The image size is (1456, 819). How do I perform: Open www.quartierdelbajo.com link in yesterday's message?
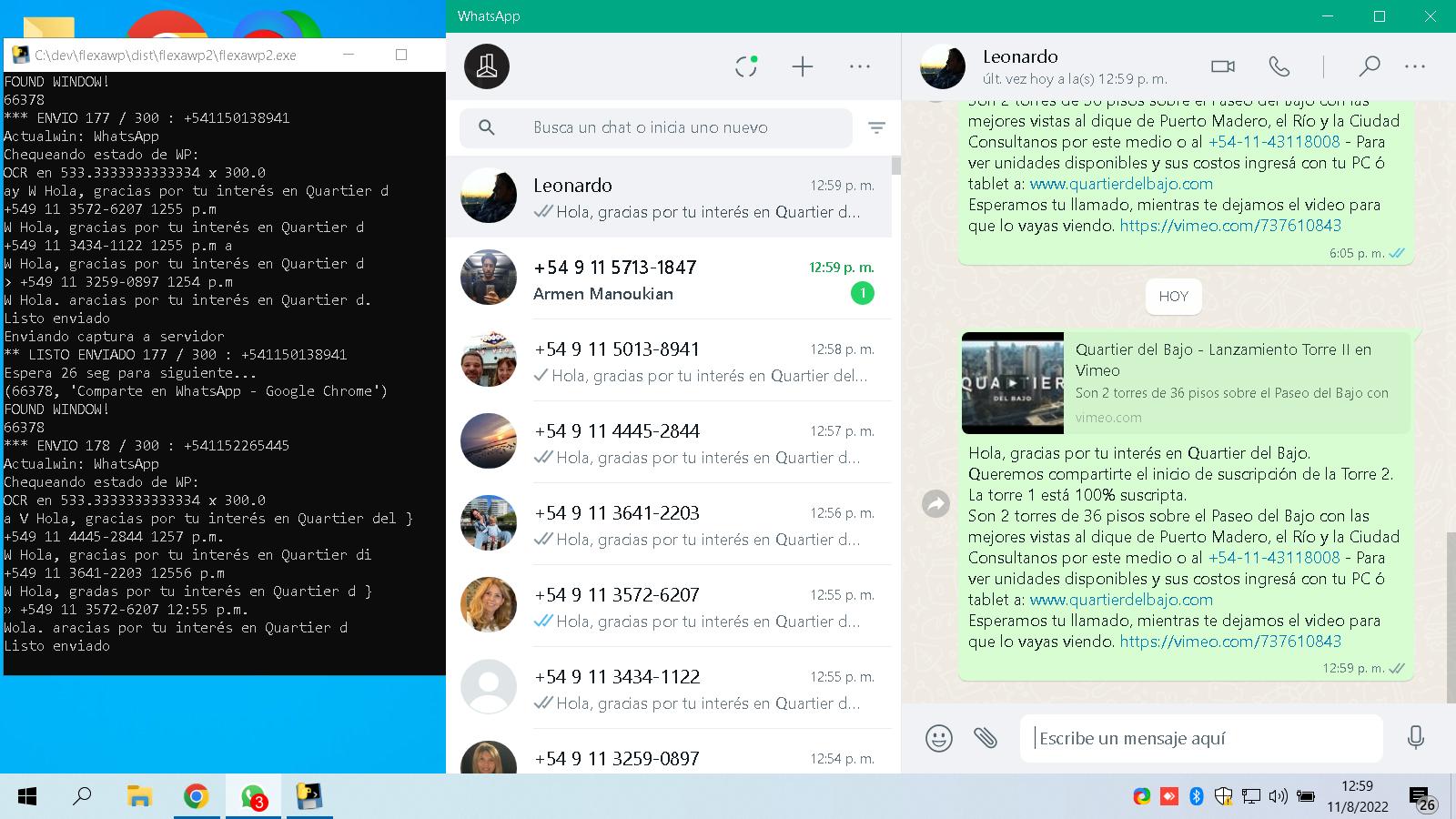pos(1121,184)
